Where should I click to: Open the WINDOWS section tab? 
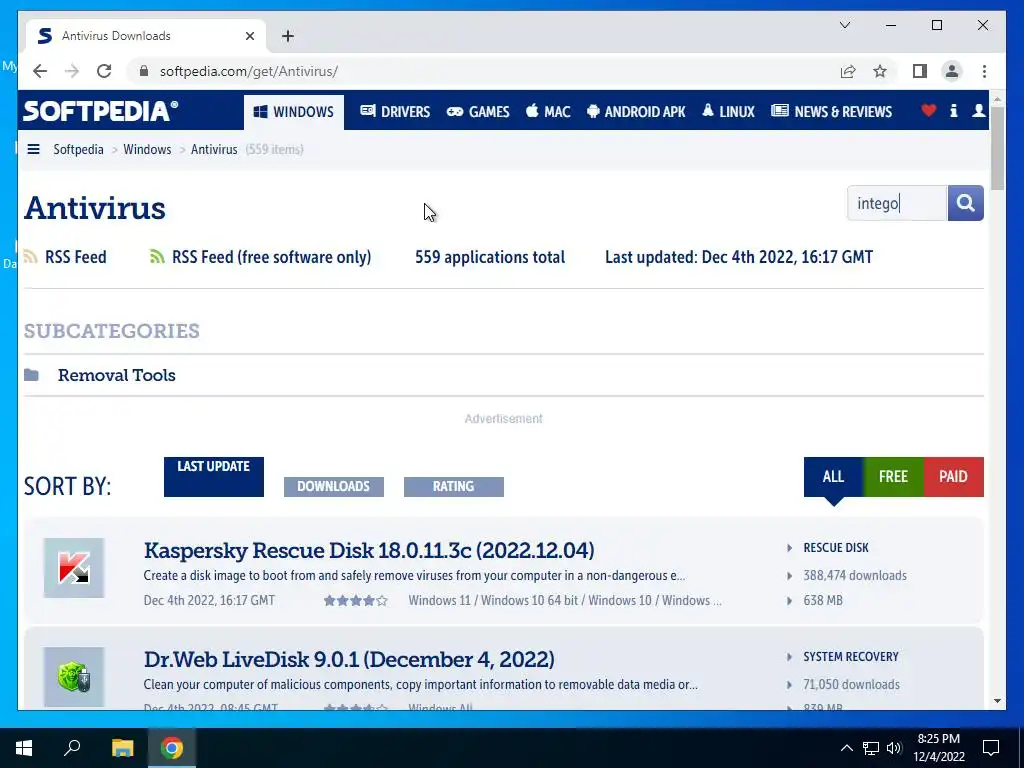[x=294, y=112]
